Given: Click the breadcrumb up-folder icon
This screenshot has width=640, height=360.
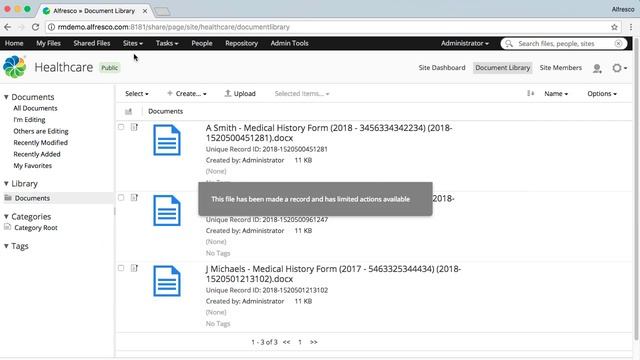Looking at the screenshot, I should click(129, 111).
